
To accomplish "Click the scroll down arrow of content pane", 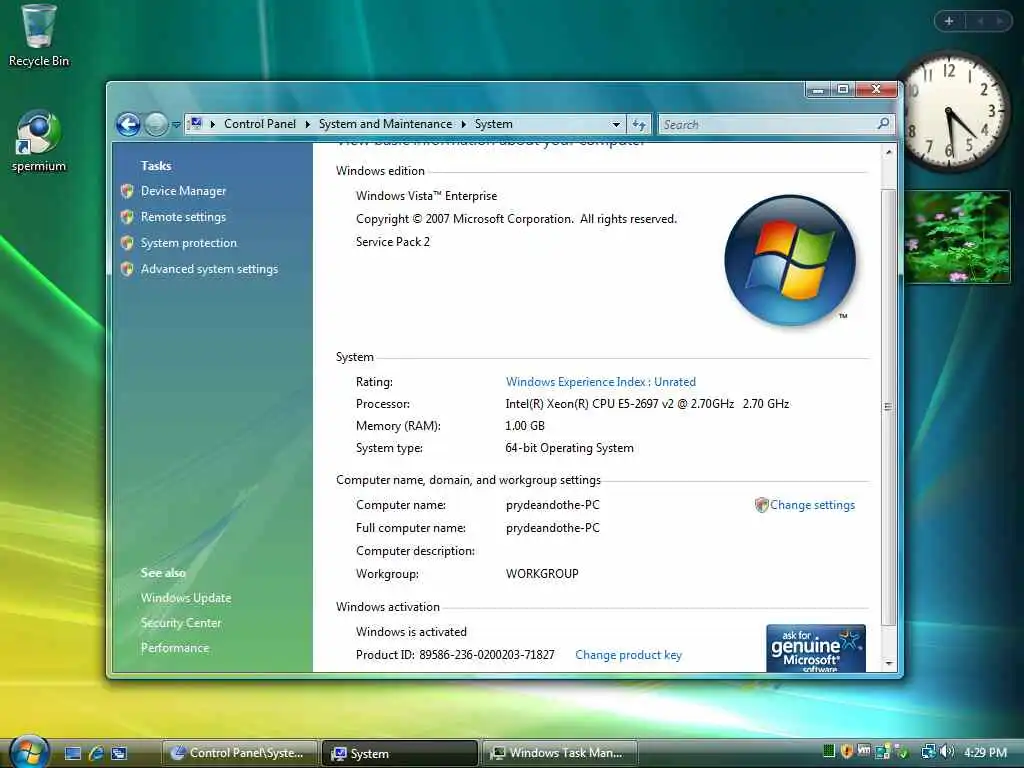I will tap(888, 664).
